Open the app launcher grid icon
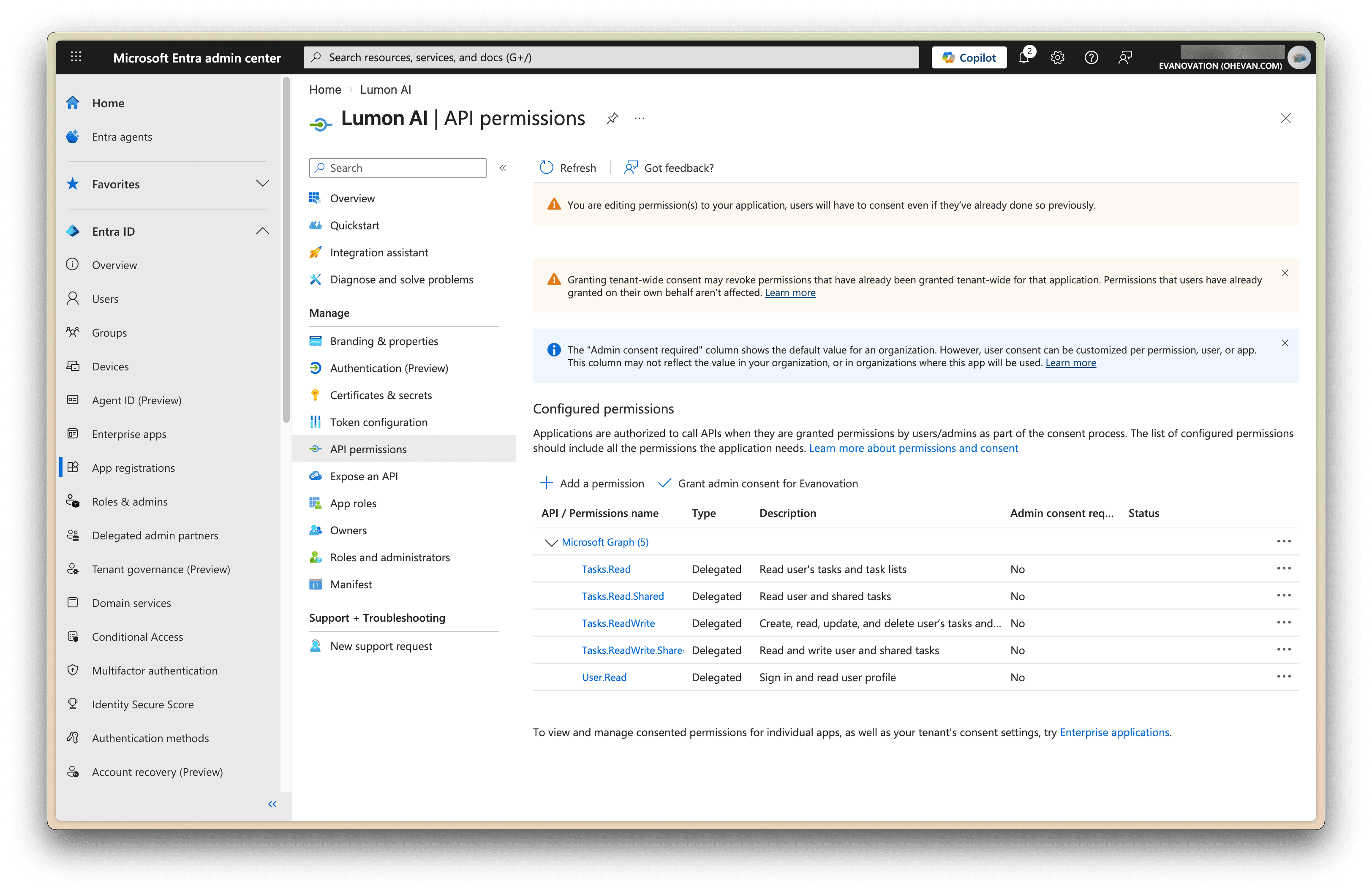Image resolution: width=1372 pixels, height=892 pixels. coord(76,57)
